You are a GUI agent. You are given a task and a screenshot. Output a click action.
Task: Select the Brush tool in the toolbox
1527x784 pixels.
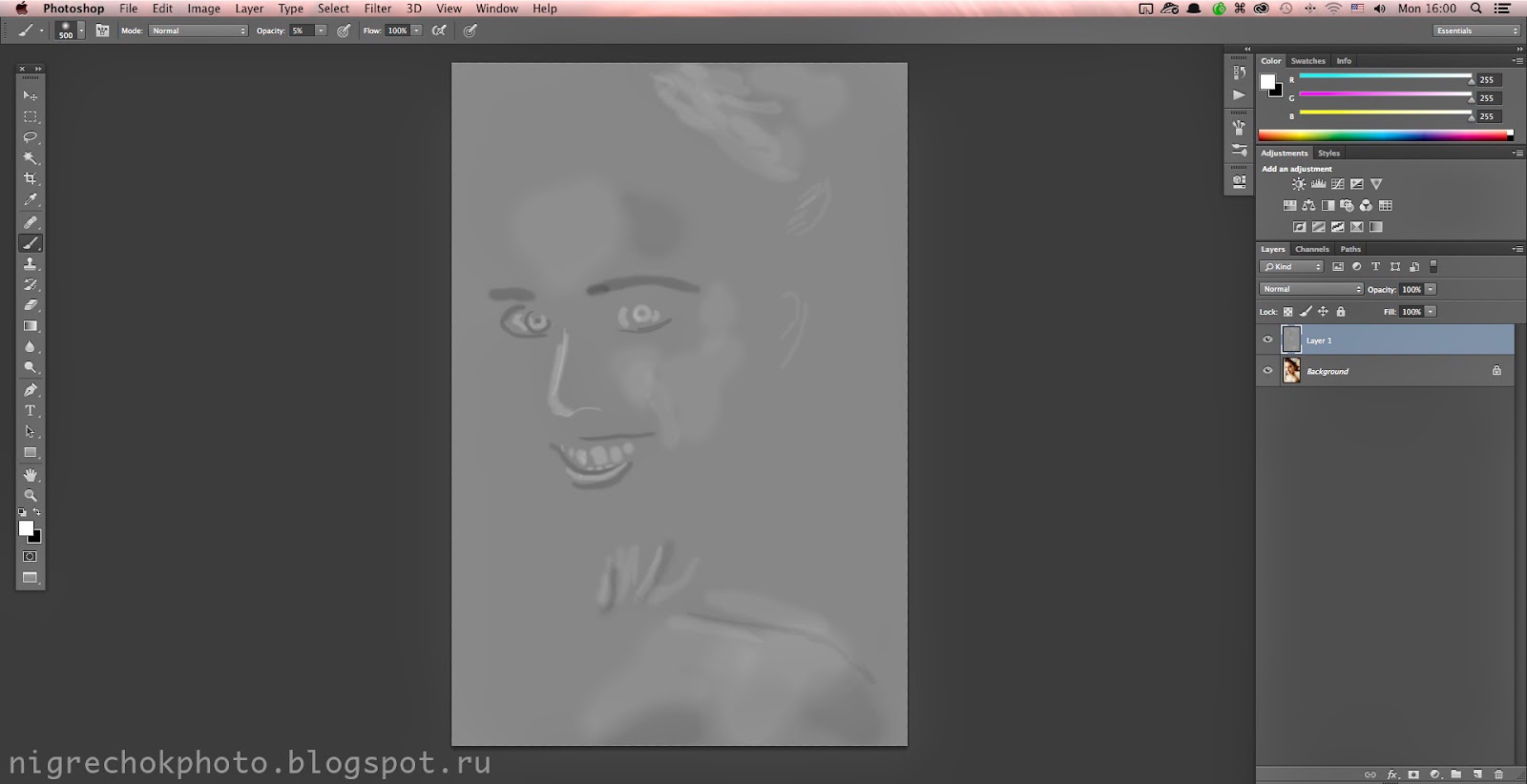coord(31,243)
